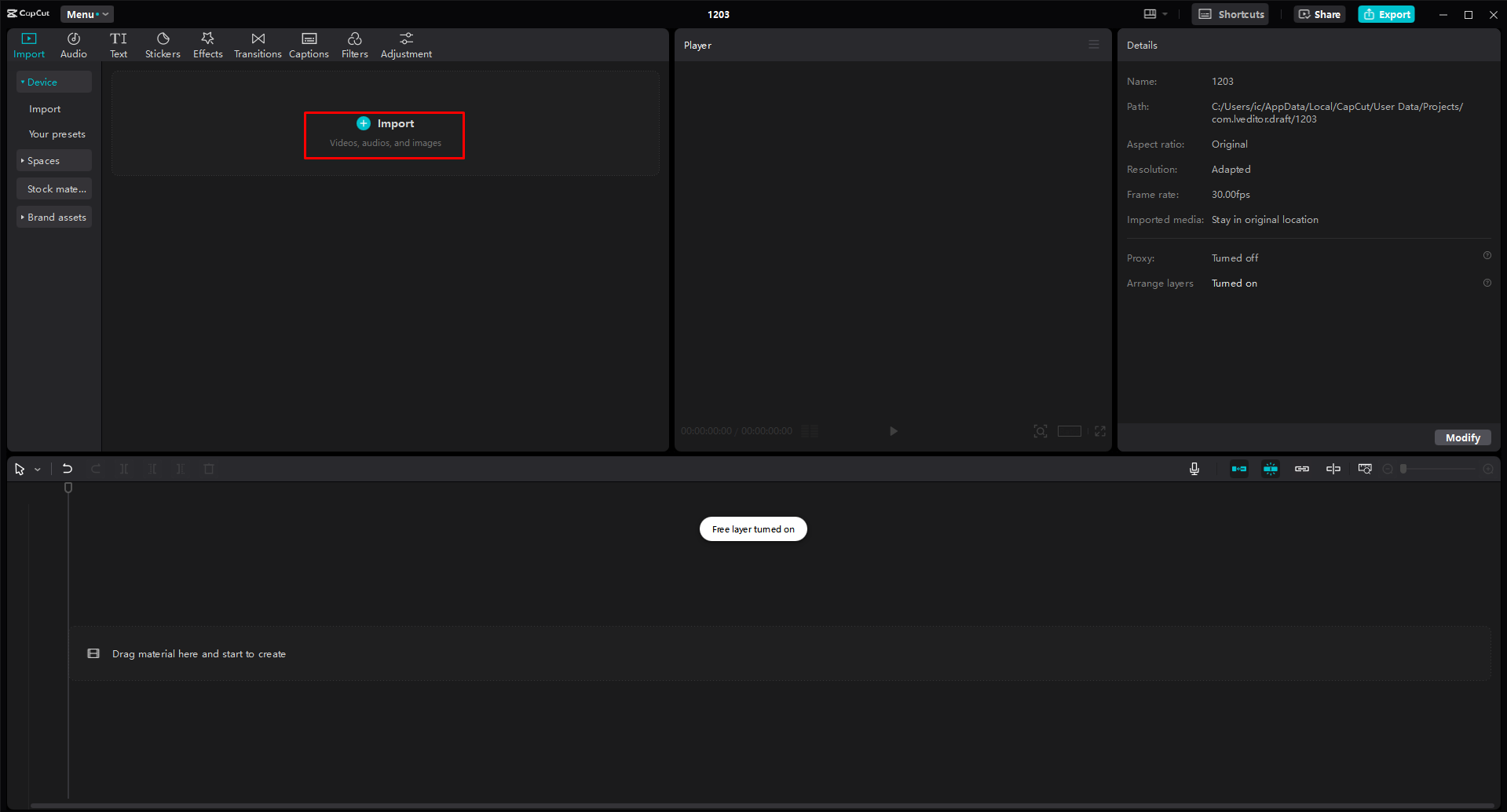1507x812 pixels.
Task: Expand the Spaces section
Action: [x=54, y=160]
